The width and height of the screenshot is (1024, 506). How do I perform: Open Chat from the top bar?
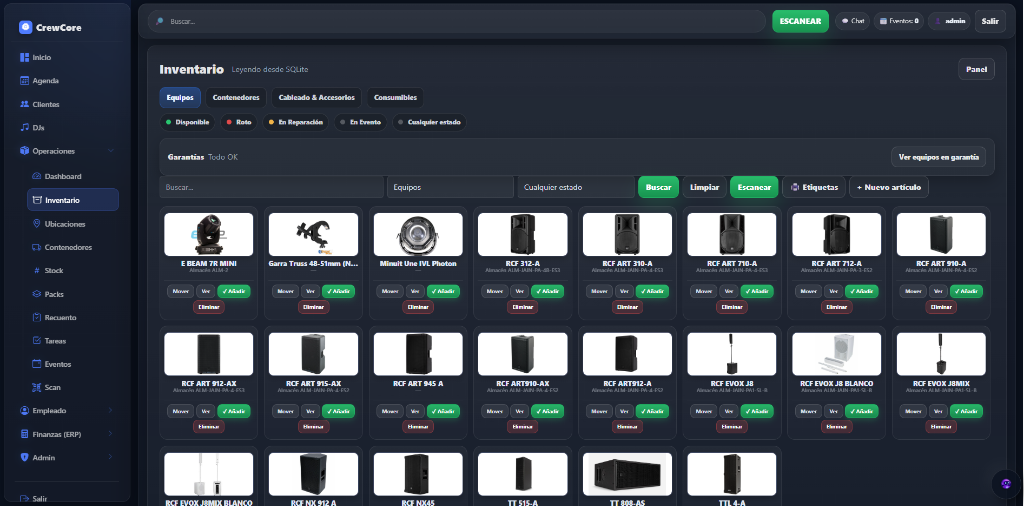[x=852, y=21]
